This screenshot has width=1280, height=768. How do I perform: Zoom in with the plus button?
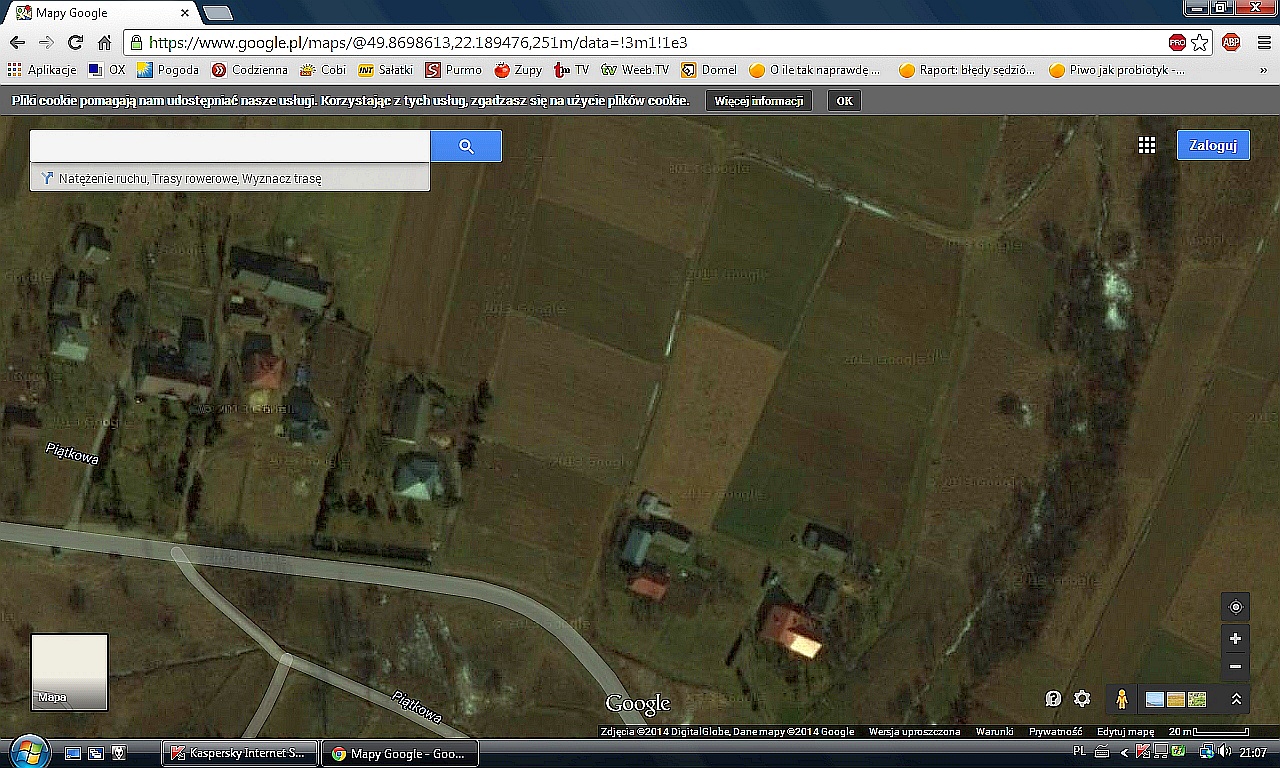point(1235,639)
